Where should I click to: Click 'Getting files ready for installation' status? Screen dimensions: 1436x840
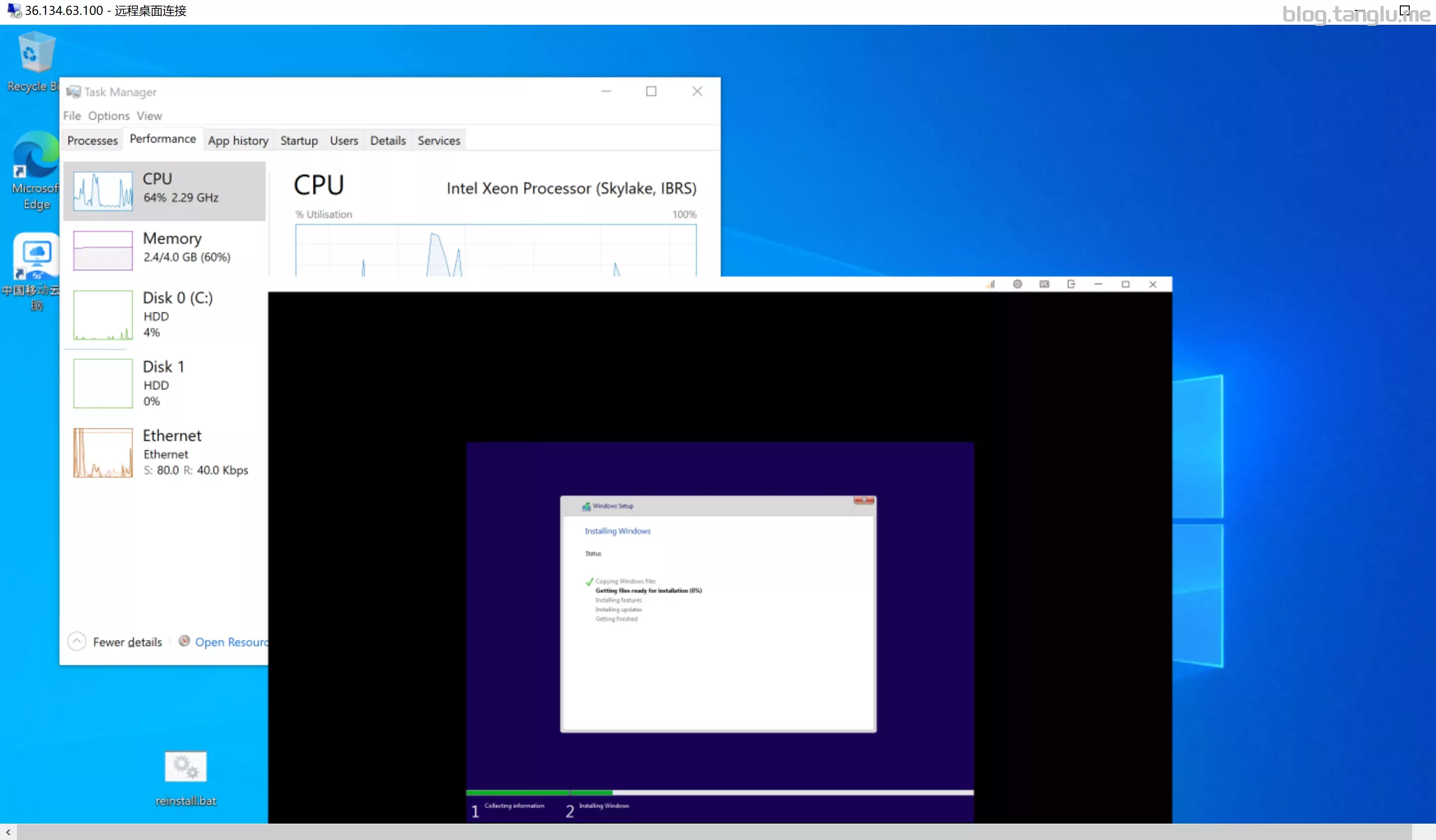coord(648,591)
